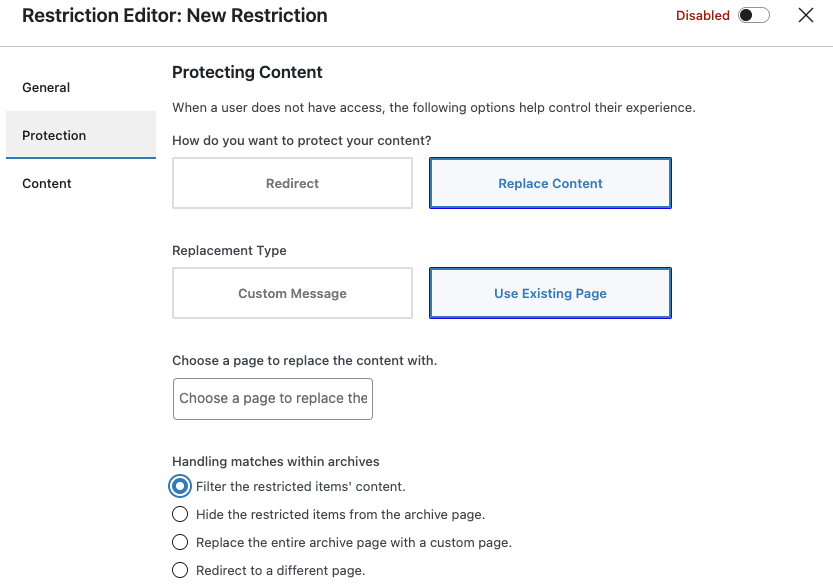Image resolution: width=833 pixels, height=586 pixels.
Task: Select the Redirect to a different page radio button
Action: [180, 570]
